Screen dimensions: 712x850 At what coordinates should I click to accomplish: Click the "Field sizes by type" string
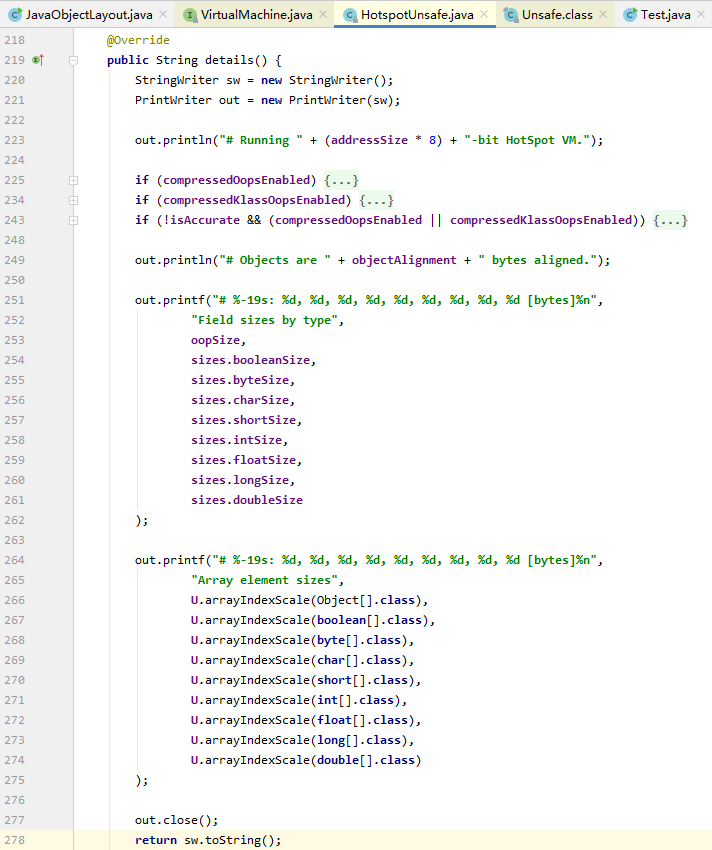click(264, 320)
